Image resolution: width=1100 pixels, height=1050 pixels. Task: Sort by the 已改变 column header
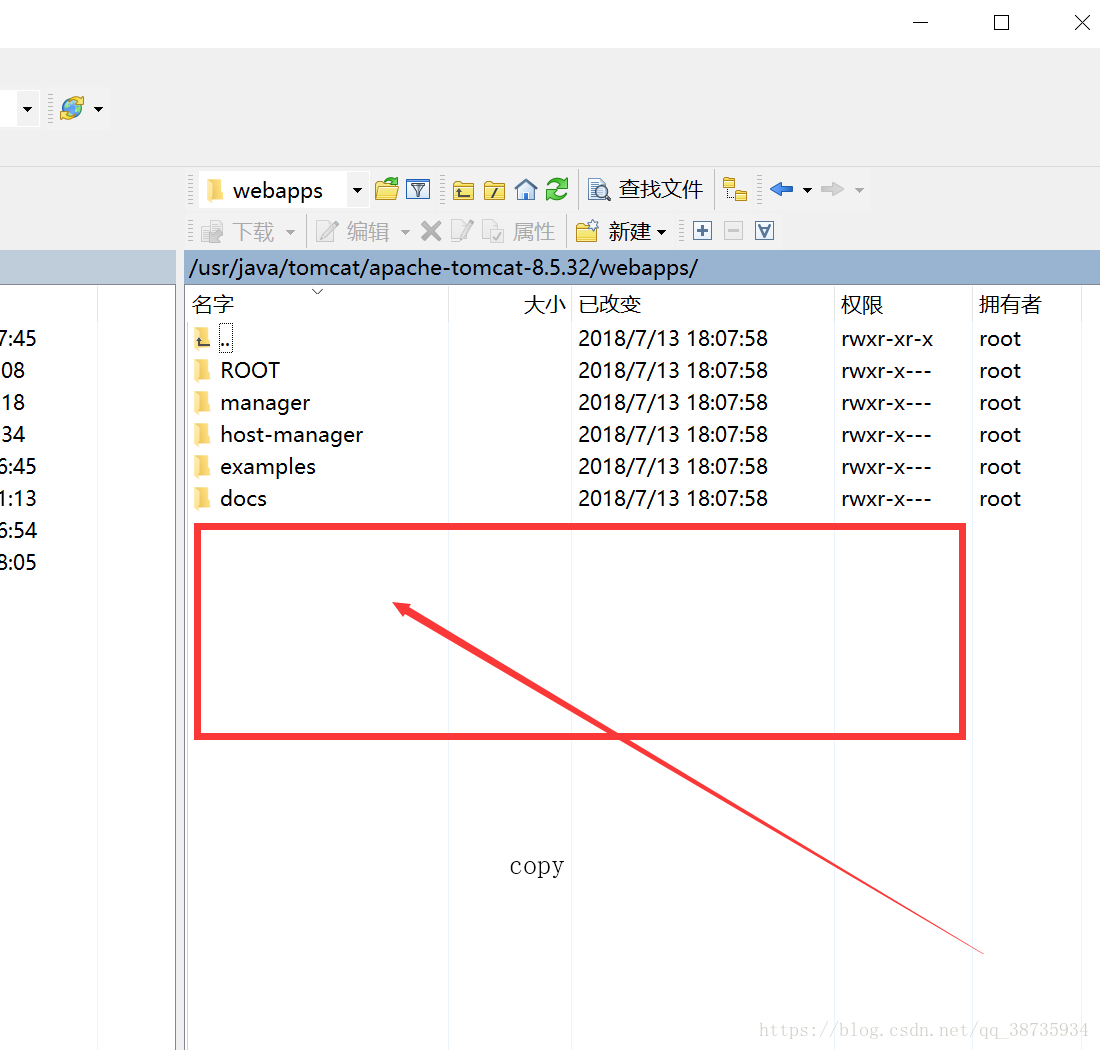click(x=610, y=305)
